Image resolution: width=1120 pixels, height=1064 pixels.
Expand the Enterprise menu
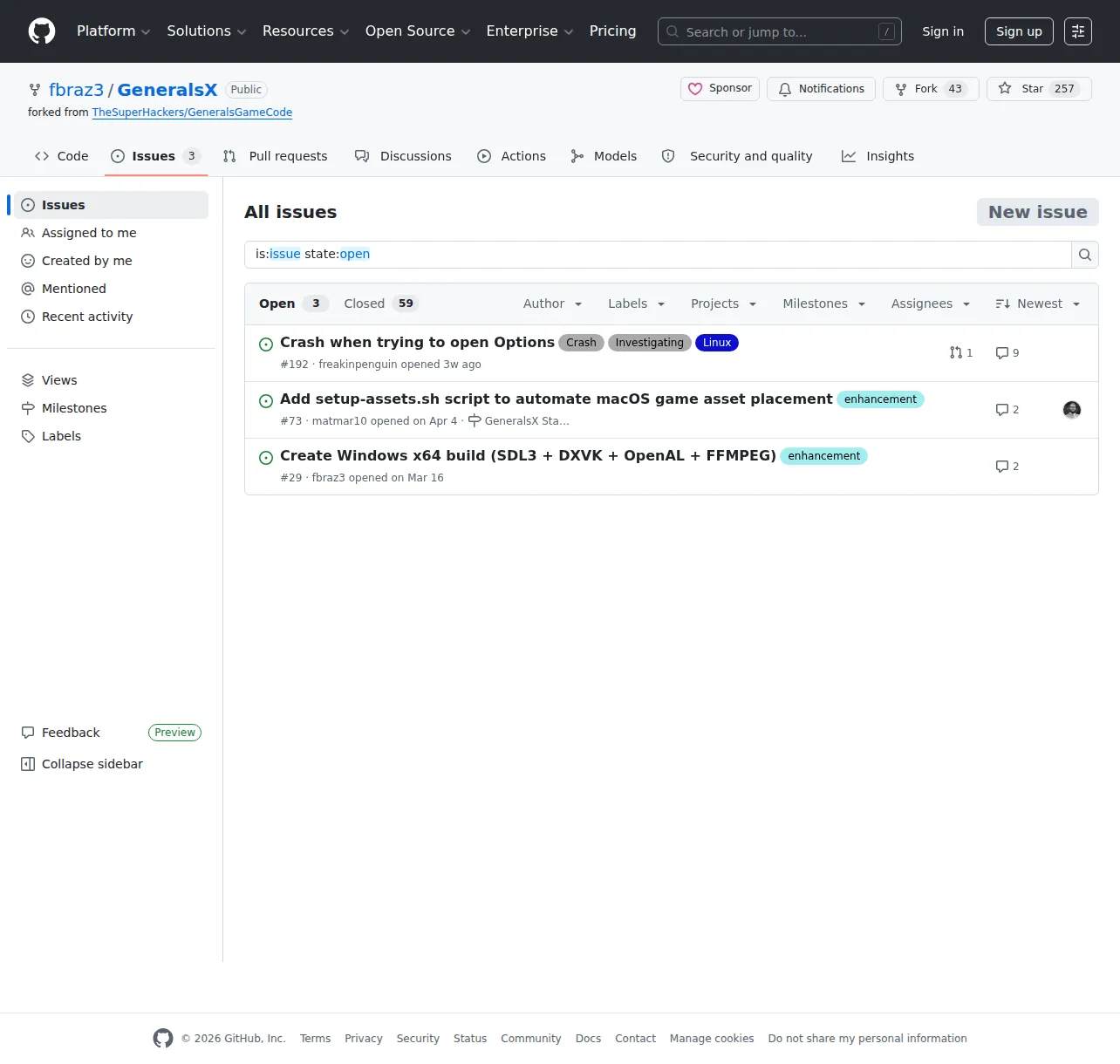(530, 31)
